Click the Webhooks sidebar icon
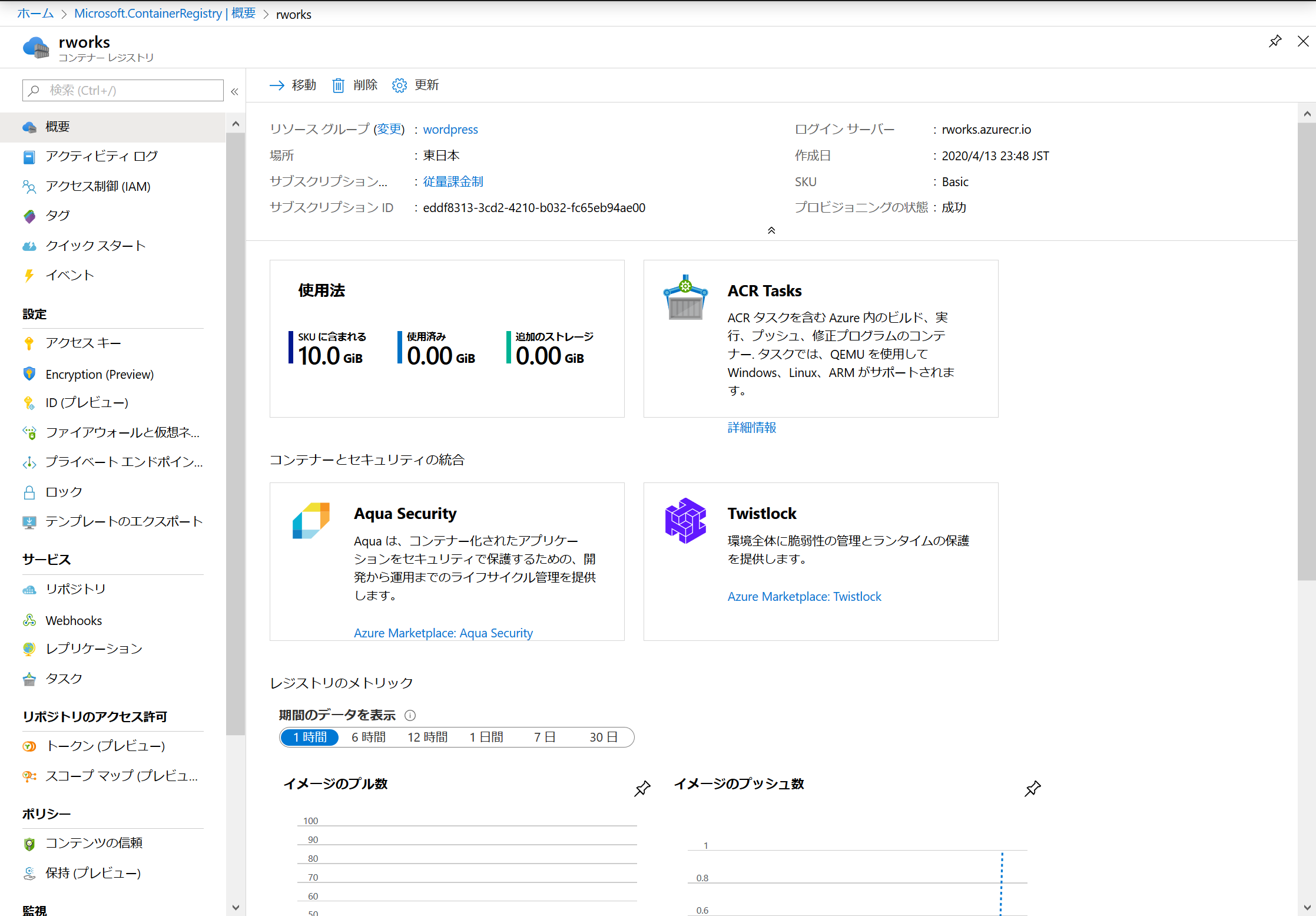The height and width of the screenshot is (916, 1316). point(29,620)
